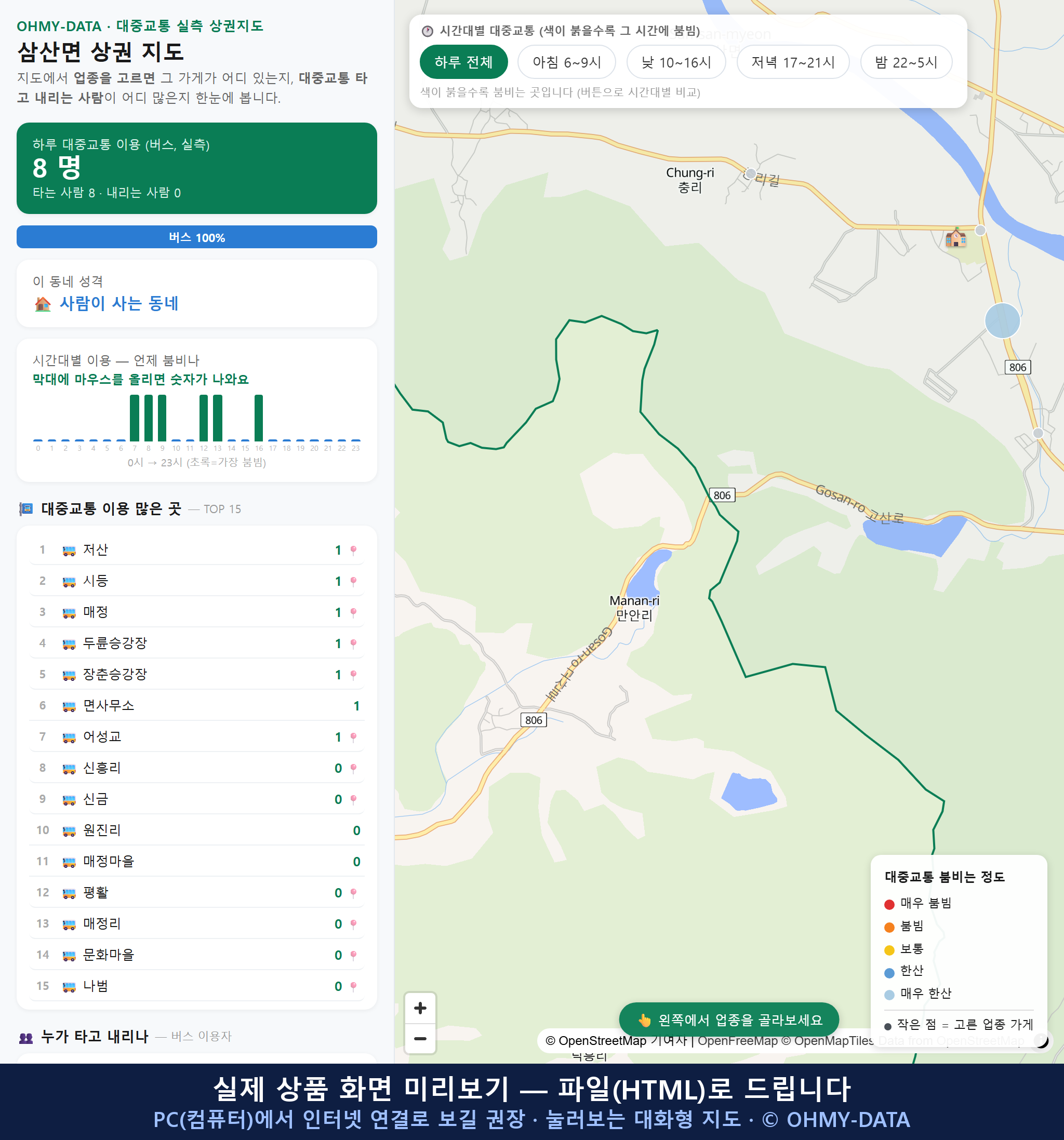Click the 7시 bar in hourly chart
This screenshot has width=1064, height=1140.
coord(135,418)
